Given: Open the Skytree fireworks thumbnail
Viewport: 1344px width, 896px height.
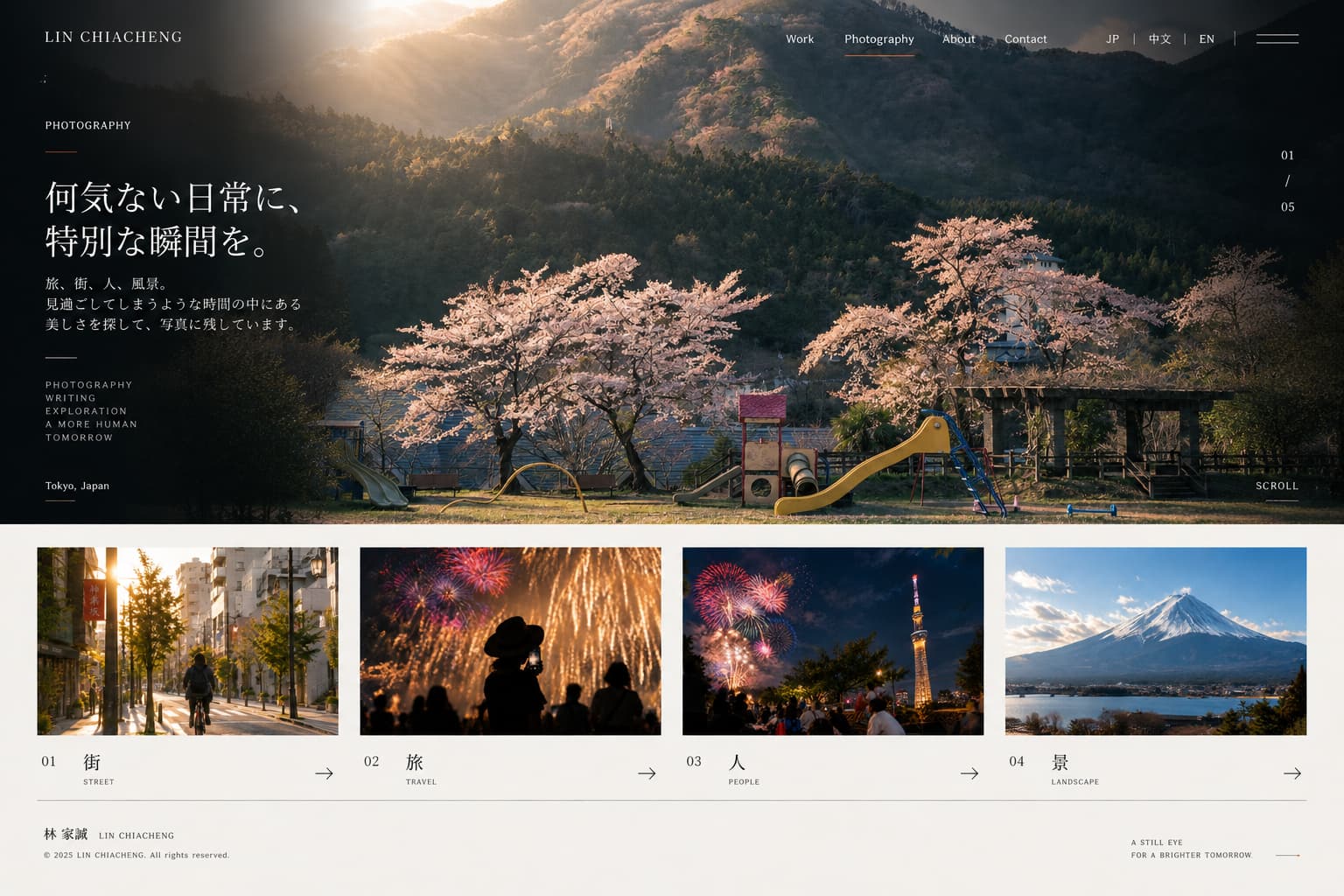Looking at the screenshot, I should [833, 641].
